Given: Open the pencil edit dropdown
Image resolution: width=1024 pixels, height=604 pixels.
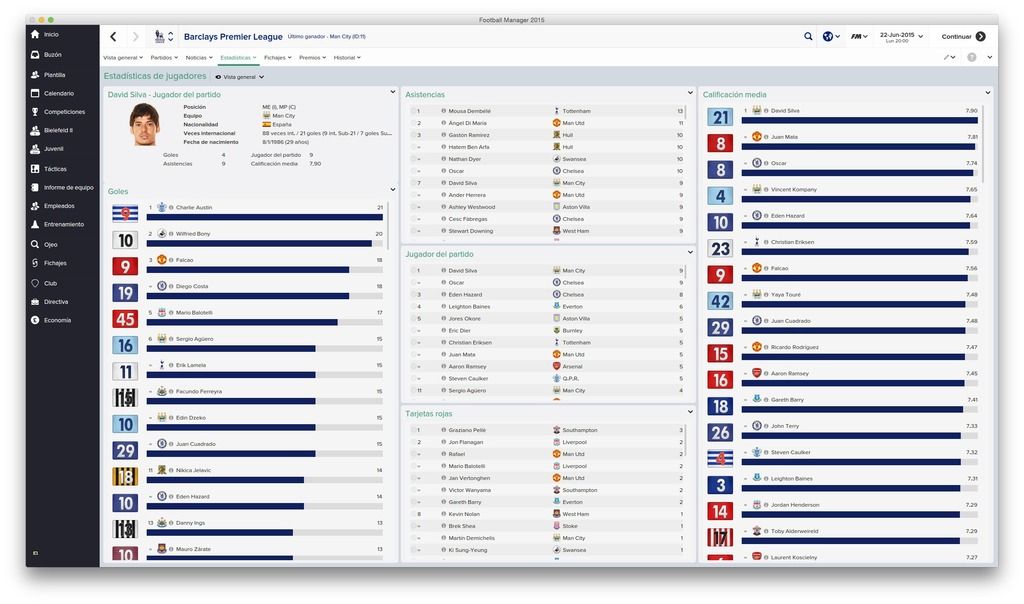Looking at the screenshot, I should (949, 57).
